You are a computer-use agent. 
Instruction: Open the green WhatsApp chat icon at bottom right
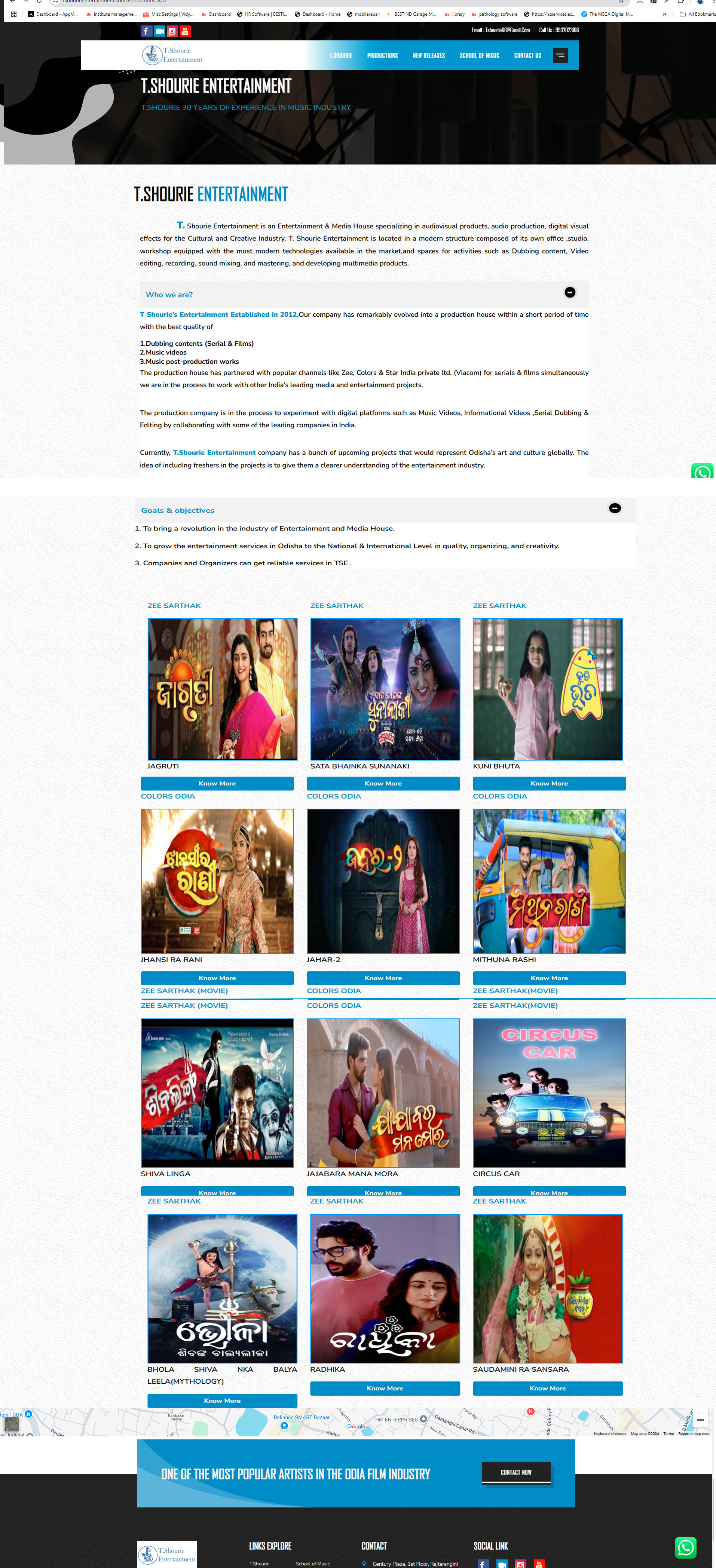686,1547
